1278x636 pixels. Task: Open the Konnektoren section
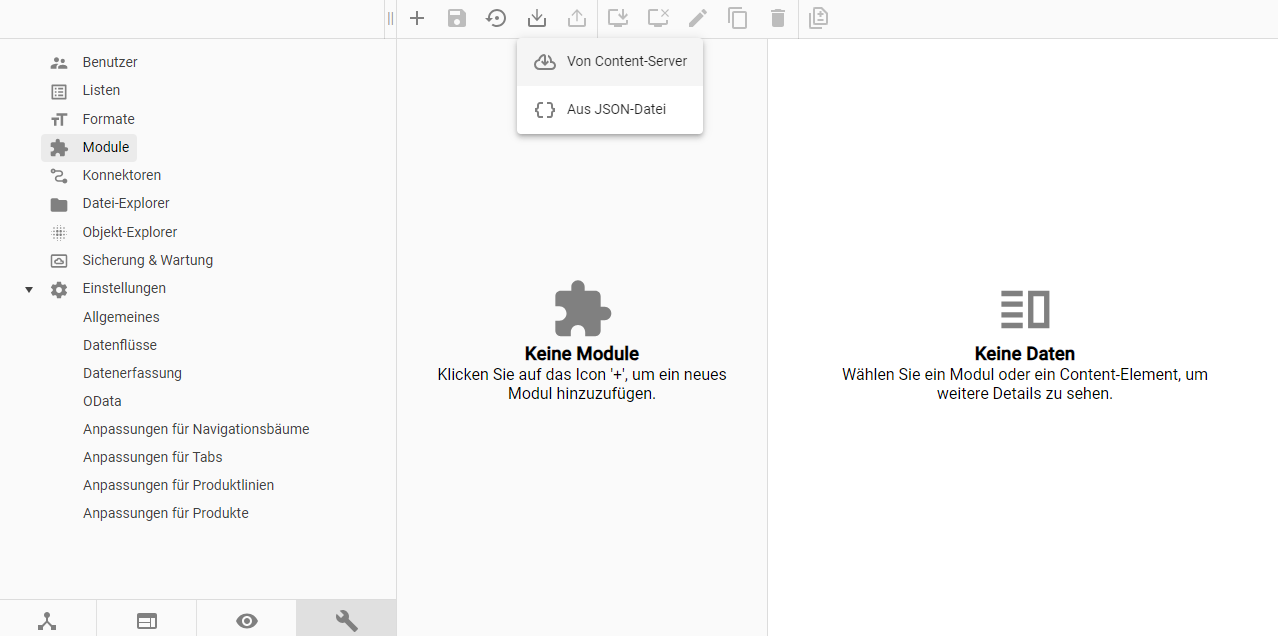(x=121, y=175)
